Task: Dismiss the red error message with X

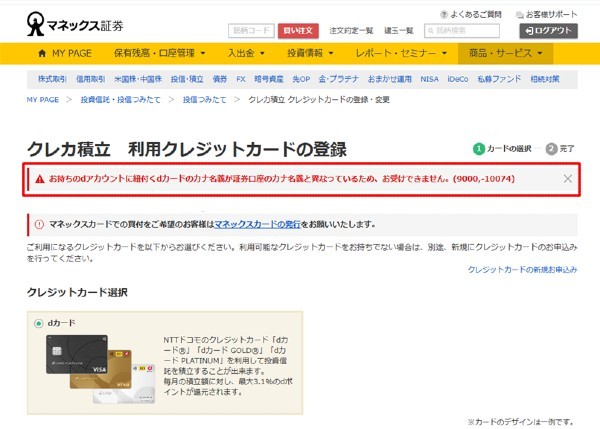Action: [x=567, y=179]
